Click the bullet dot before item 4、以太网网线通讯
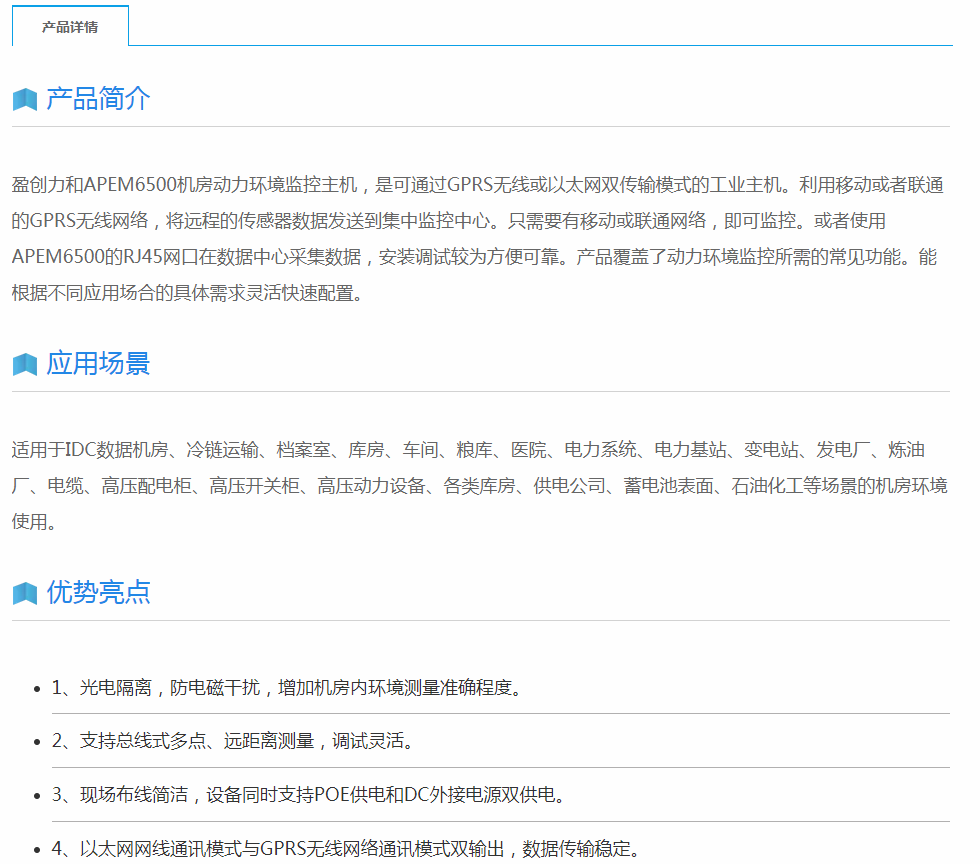The height and width of the screenshot is (864, 980). [37, 850]
